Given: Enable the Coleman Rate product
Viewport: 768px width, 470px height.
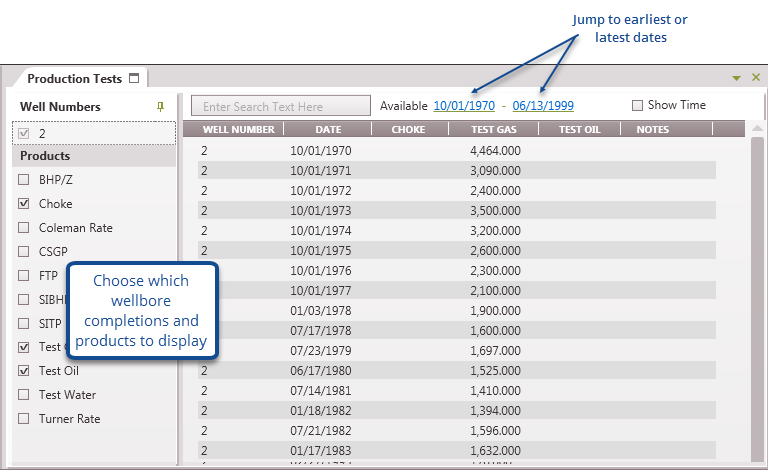Looking at the screenshot, I should tap(23, 228).
